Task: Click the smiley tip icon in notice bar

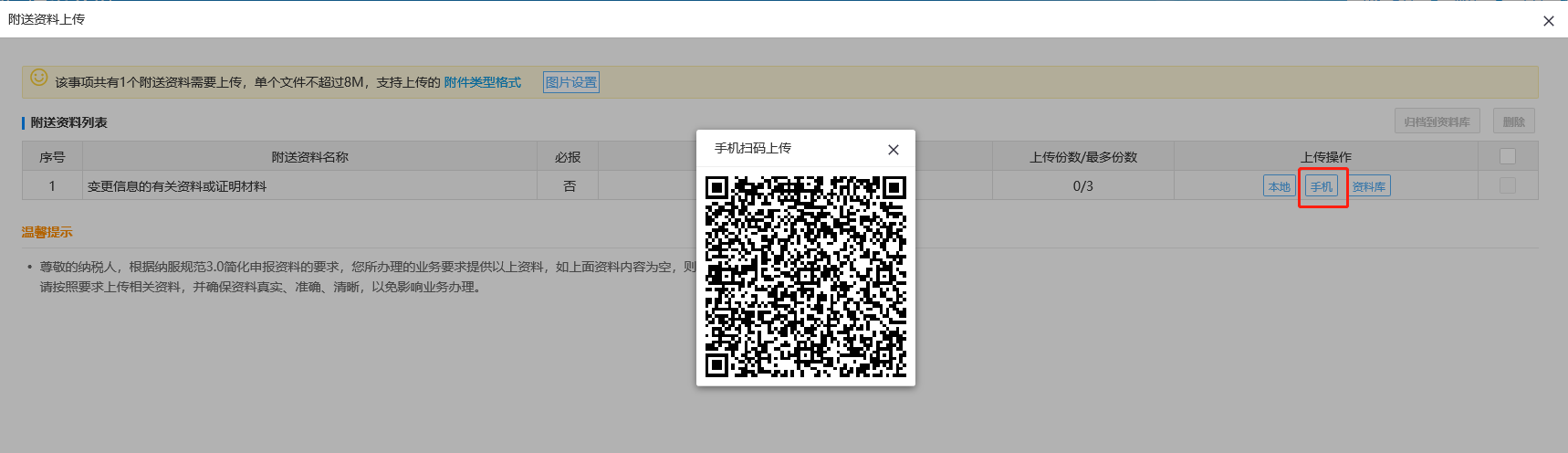Action: point(39,78)
